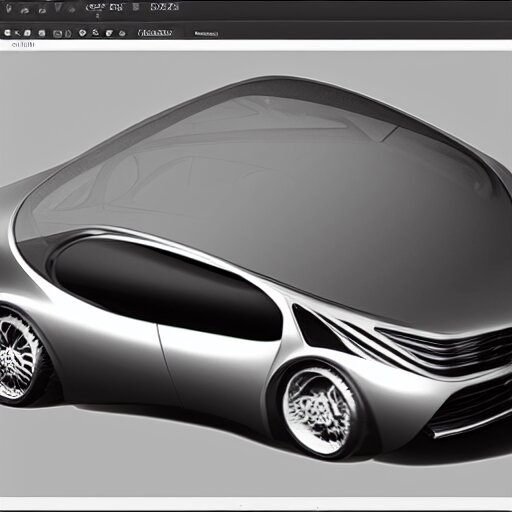Click the underlined text field in lower toolbar
Image resolution: width=512 pixels, height=512 pixels.
pos(155,33)
